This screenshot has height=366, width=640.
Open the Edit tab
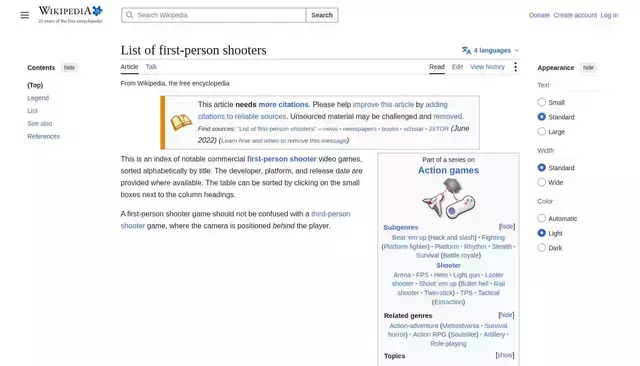tap(457, 67)
